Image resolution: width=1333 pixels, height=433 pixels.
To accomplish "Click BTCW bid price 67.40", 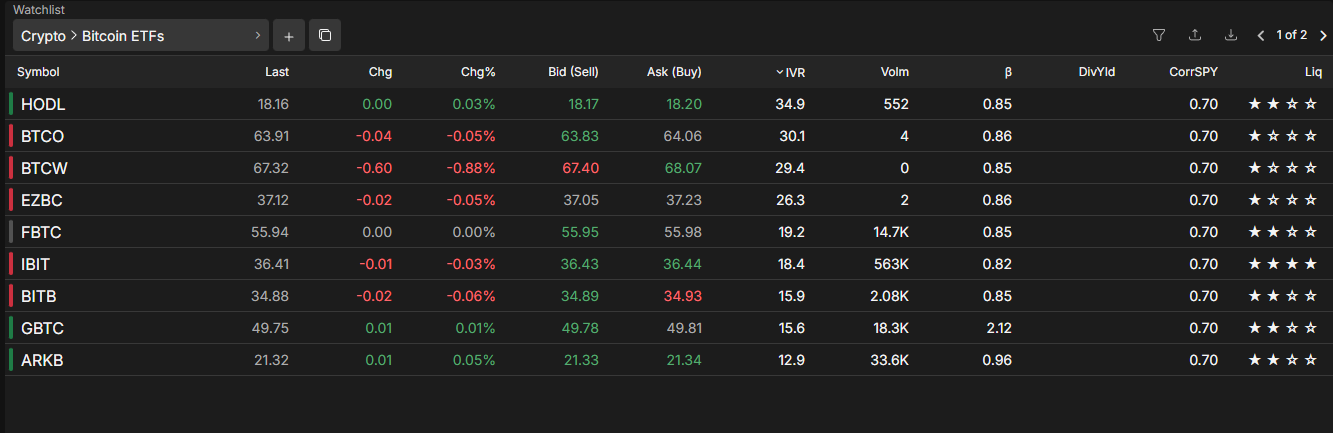I will (x=581, y=168).
